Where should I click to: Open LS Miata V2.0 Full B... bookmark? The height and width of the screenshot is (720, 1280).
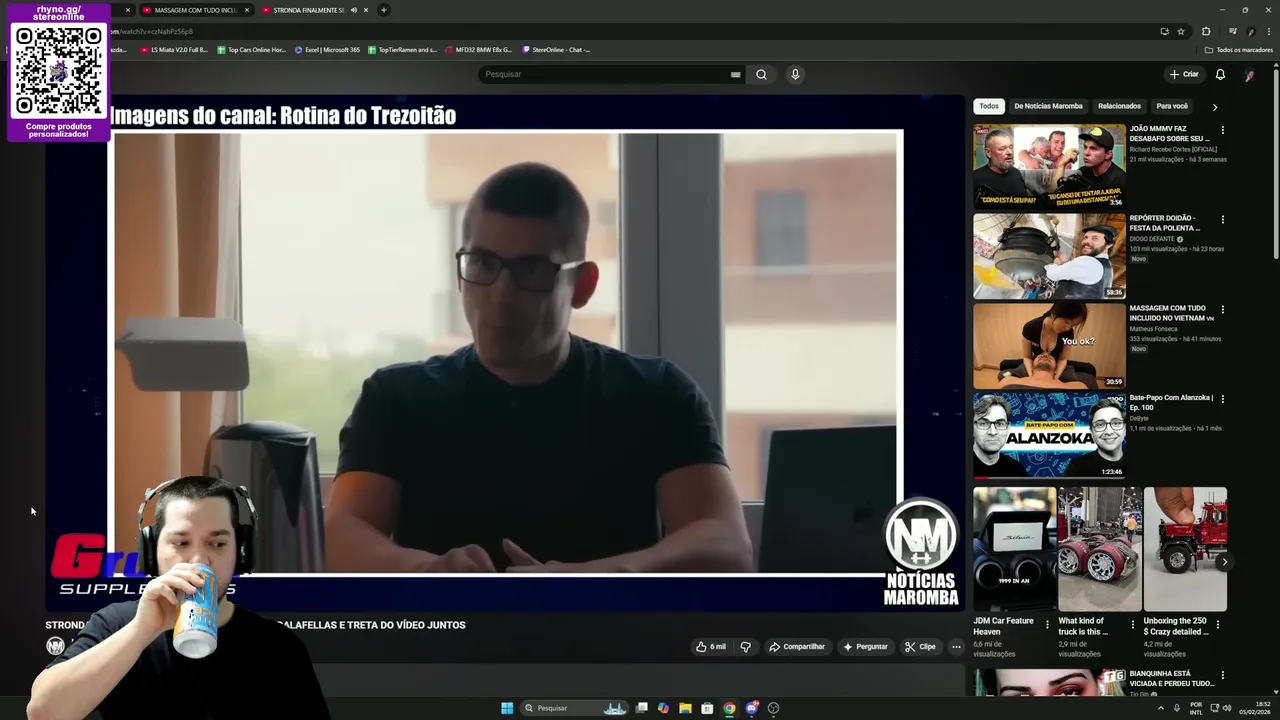tap(174, 49)
